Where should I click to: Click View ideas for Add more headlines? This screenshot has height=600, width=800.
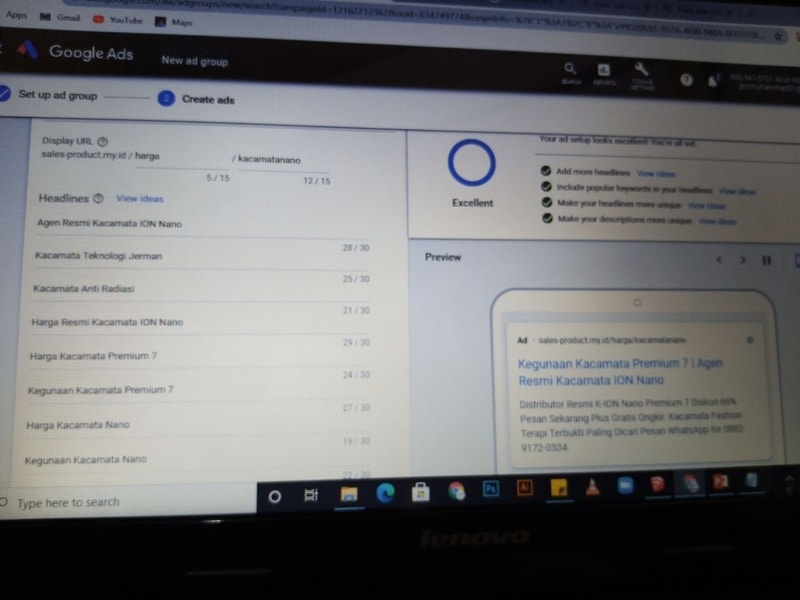(x=657, y=173)
